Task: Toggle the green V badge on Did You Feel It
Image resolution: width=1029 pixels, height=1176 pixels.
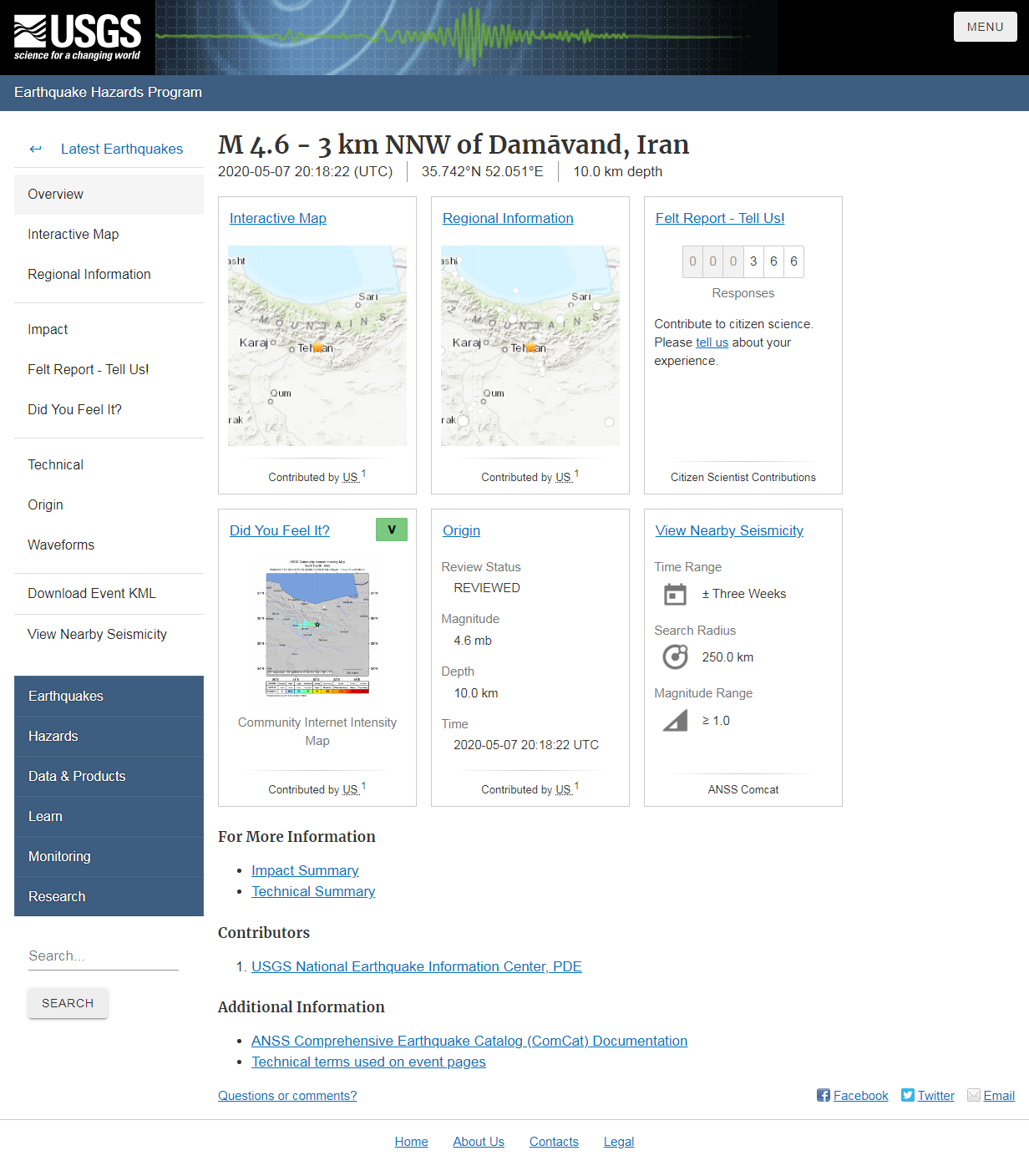Action: tap(391, 529)
